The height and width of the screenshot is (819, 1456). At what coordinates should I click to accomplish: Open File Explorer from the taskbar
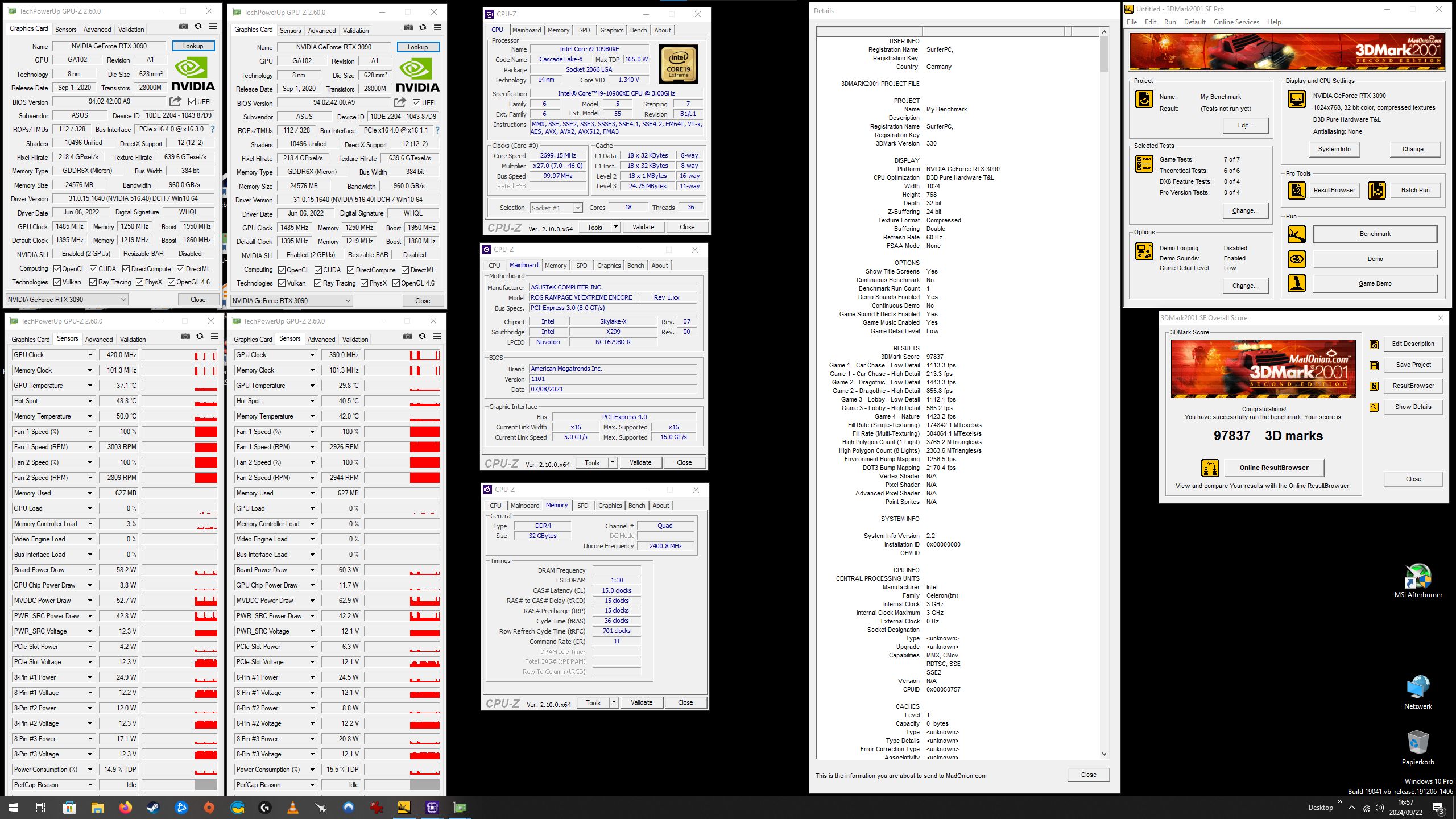[98, 808]
